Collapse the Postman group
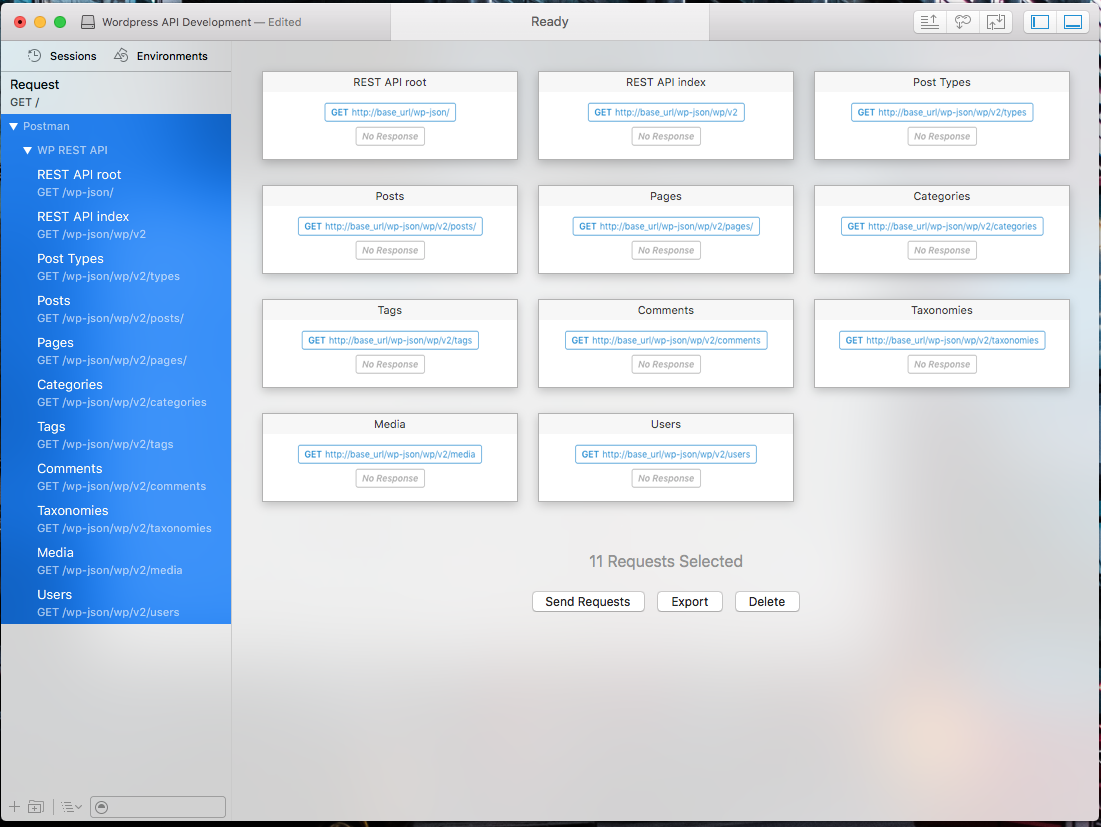Image resolution: width=1101 pixels, height=827 pixels. pos(13,127)
